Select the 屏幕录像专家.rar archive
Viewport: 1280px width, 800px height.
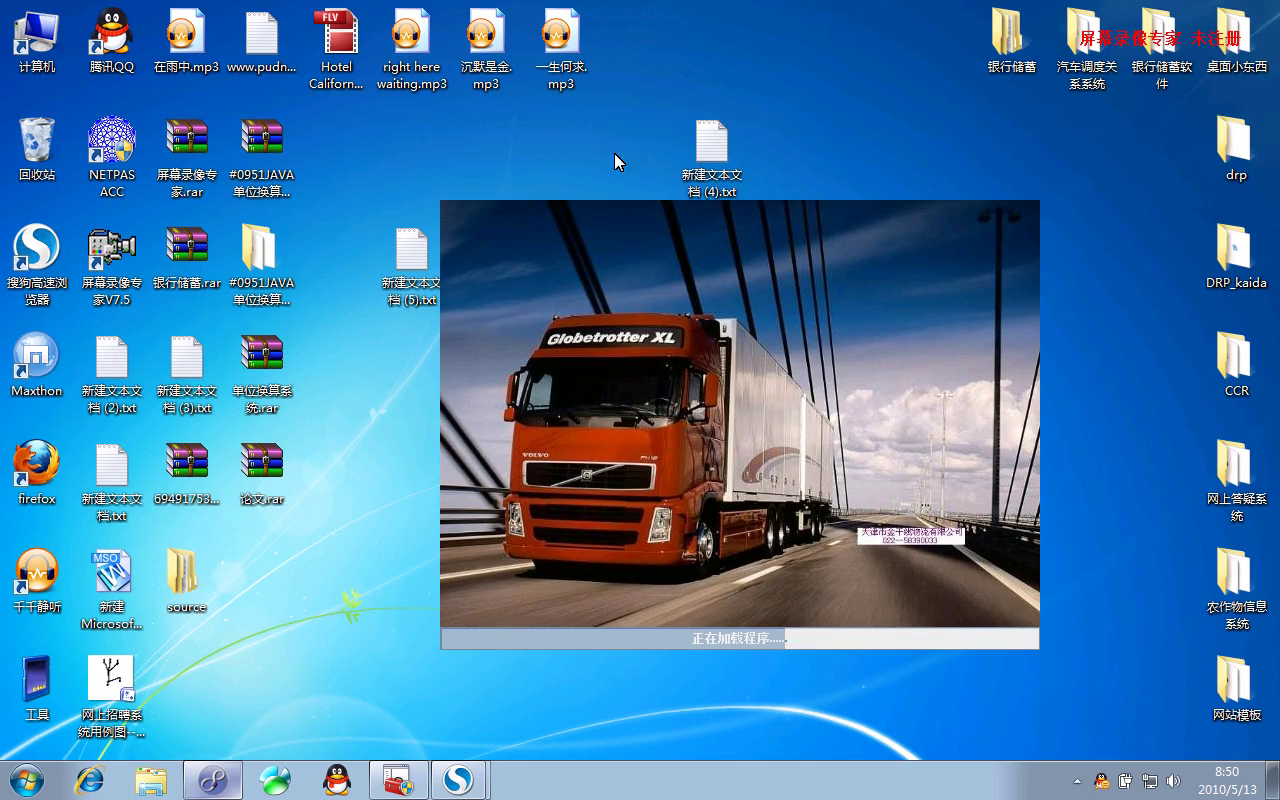tap(187, 156)
